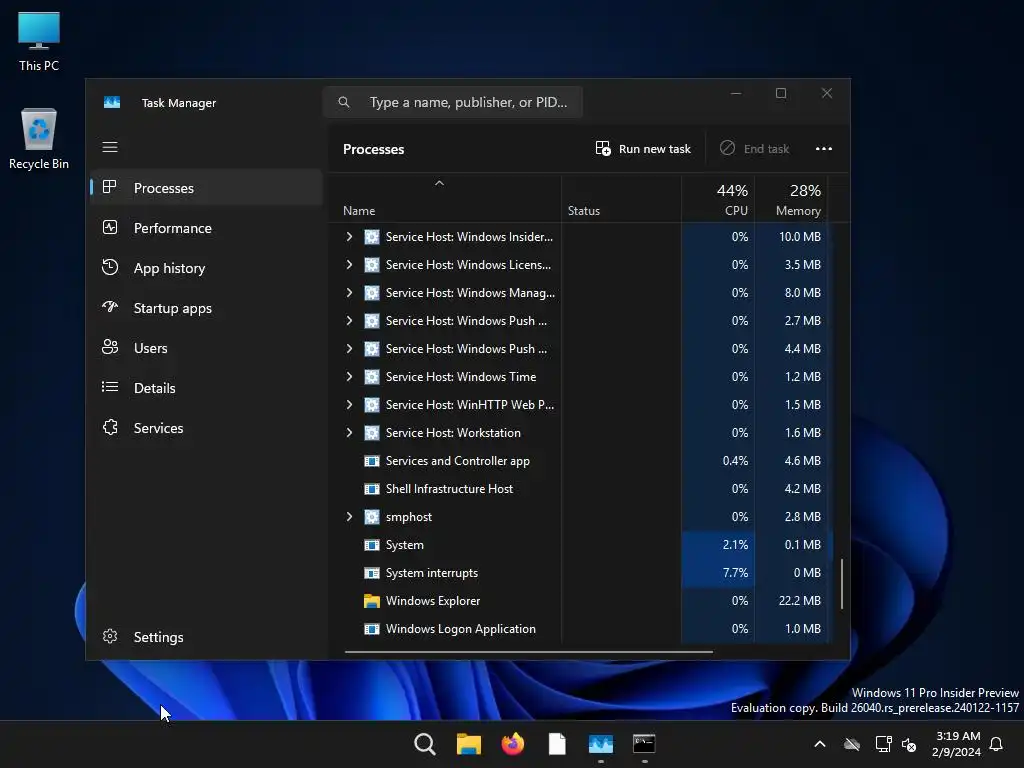Viewport: 1024px width, 768px height.
Task: Open the taskbar clock and date
Action: [956, 744]
